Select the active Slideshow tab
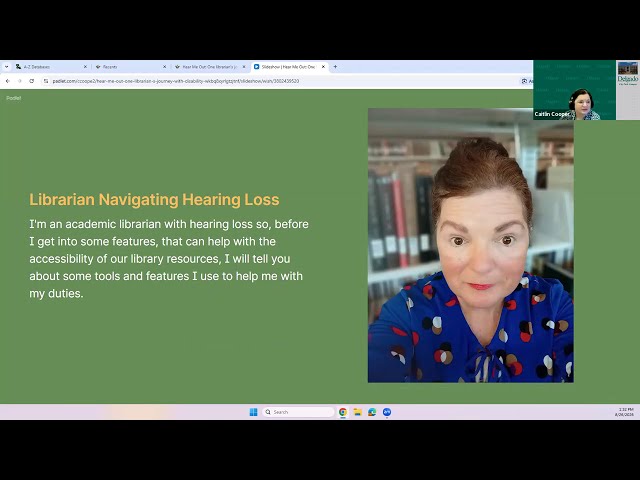The width and height of the screenshot is (640, 480). 289,67
